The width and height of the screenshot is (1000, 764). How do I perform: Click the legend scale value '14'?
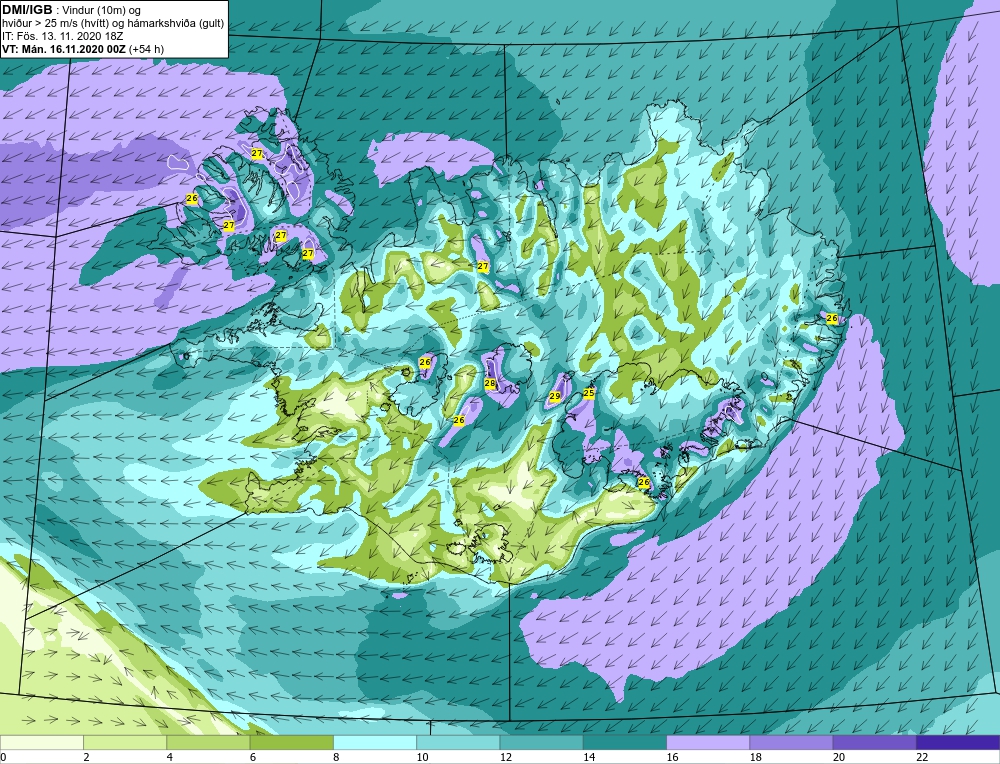[589, 757]
